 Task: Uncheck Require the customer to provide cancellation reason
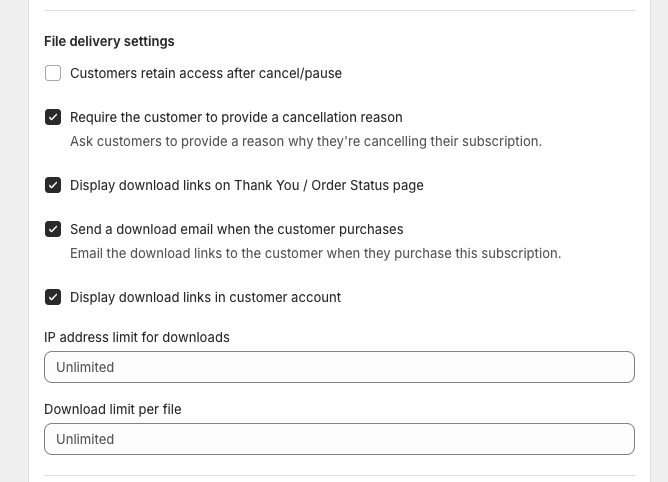(53, 117)
